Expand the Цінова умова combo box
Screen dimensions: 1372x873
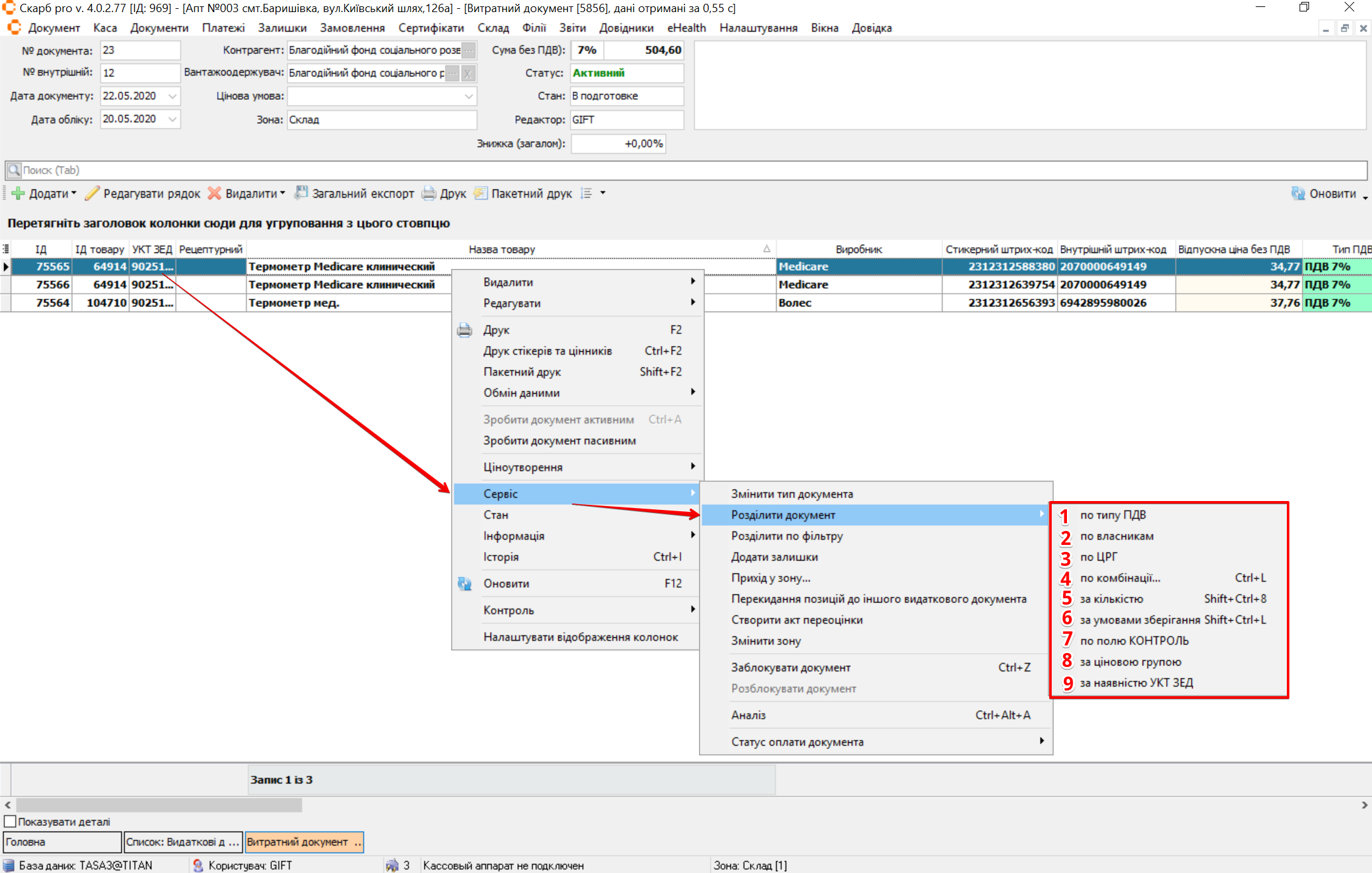(468, 96)
